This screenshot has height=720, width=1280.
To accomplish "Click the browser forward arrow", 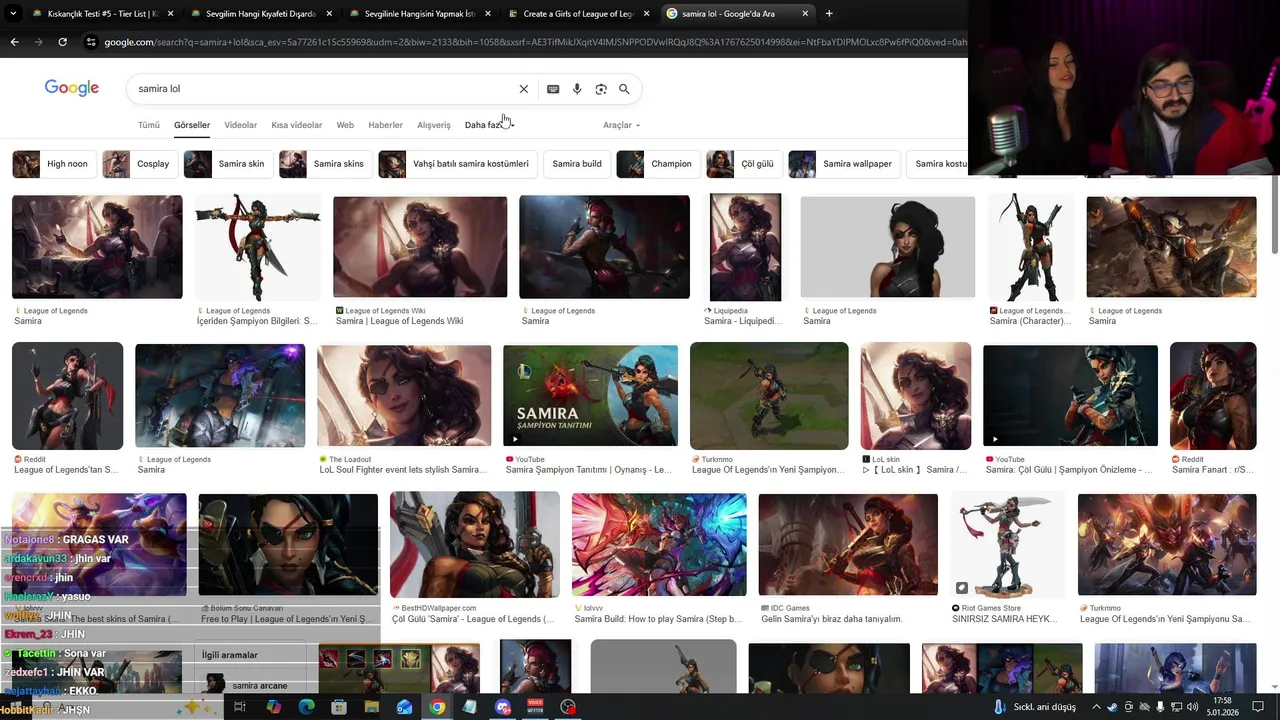I will 38,42.
